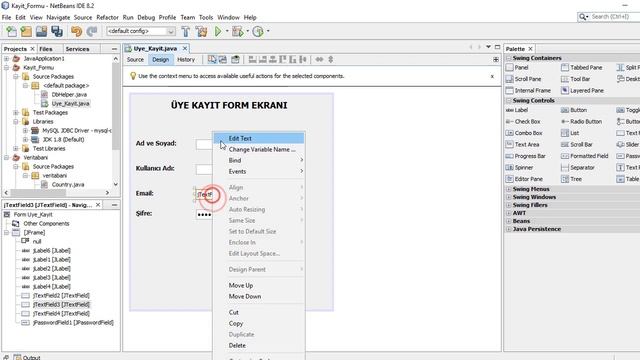Open the default config dropdown

[x=141, y=31]
